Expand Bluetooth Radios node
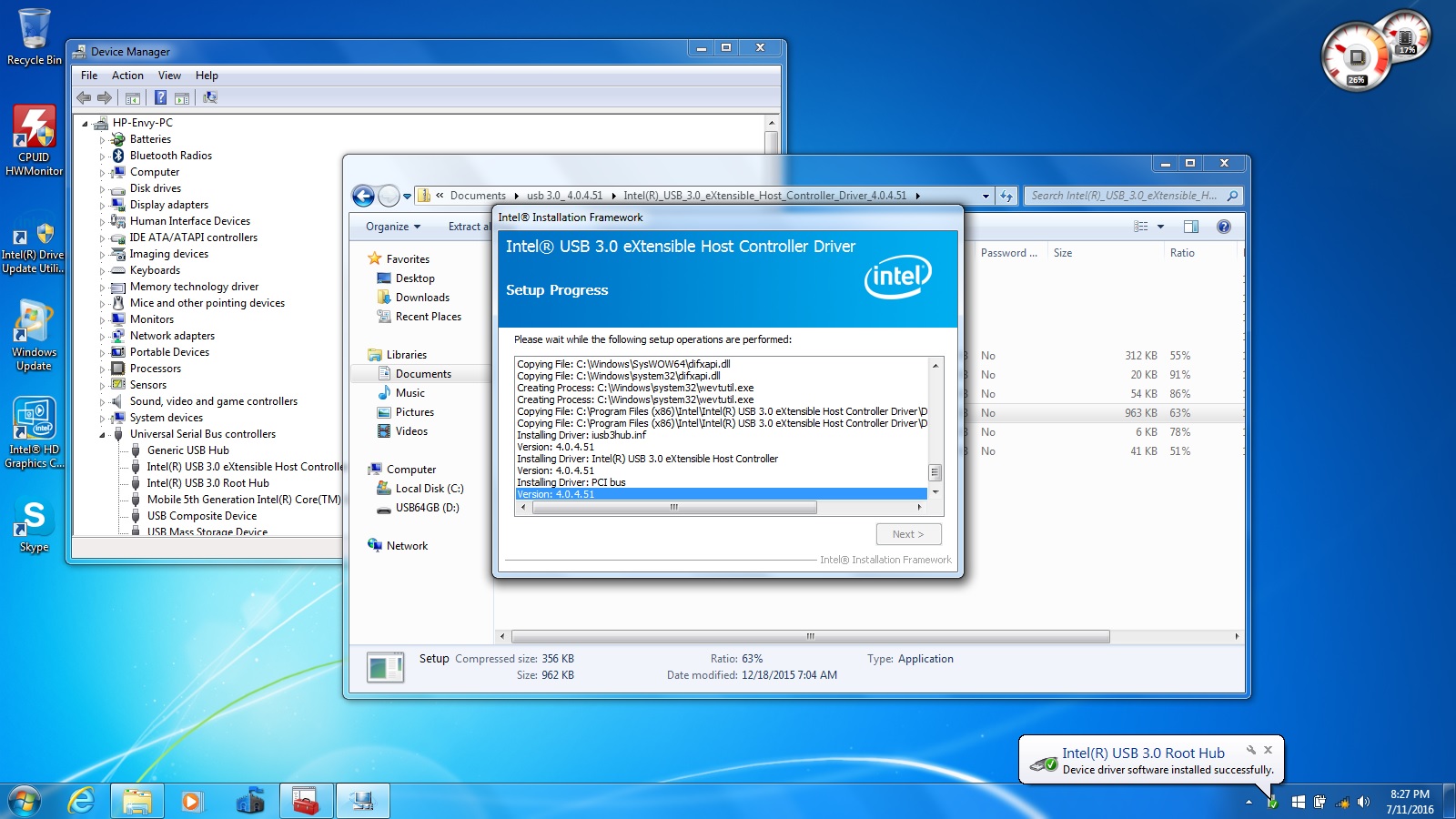This screenshot has width=1456, height=819. [103, 157]
